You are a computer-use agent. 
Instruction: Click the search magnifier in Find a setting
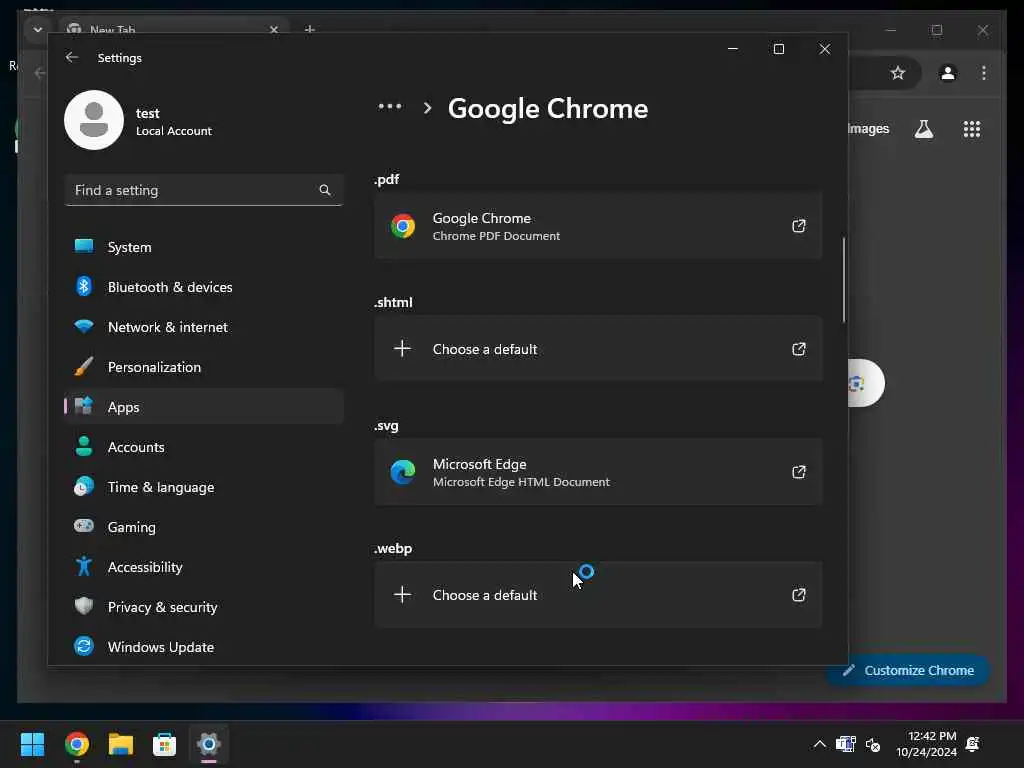(x=325, y=190)
